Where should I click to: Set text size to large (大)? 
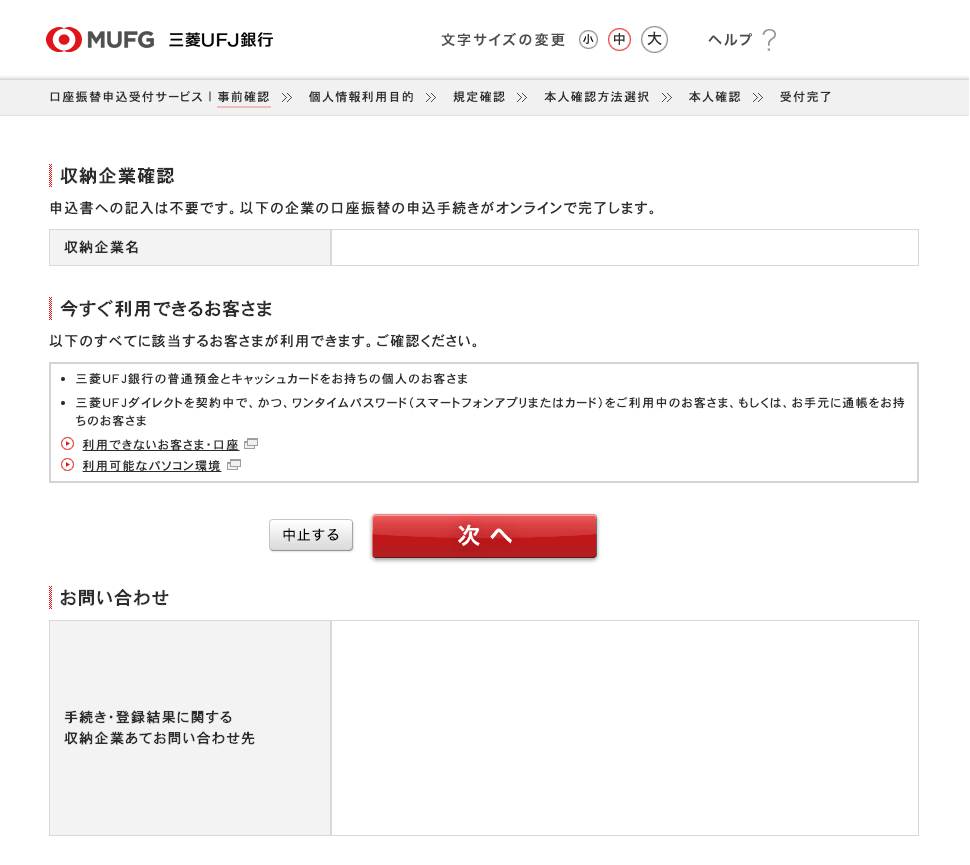pyautogui.click(x=654, y=40)
